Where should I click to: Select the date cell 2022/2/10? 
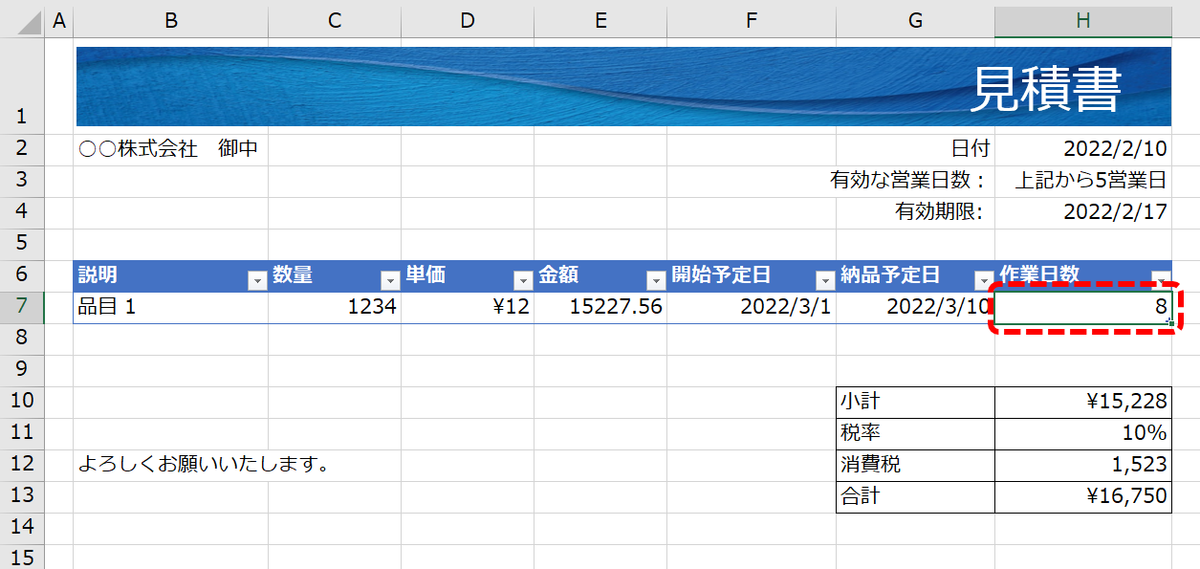(1084, 149)
